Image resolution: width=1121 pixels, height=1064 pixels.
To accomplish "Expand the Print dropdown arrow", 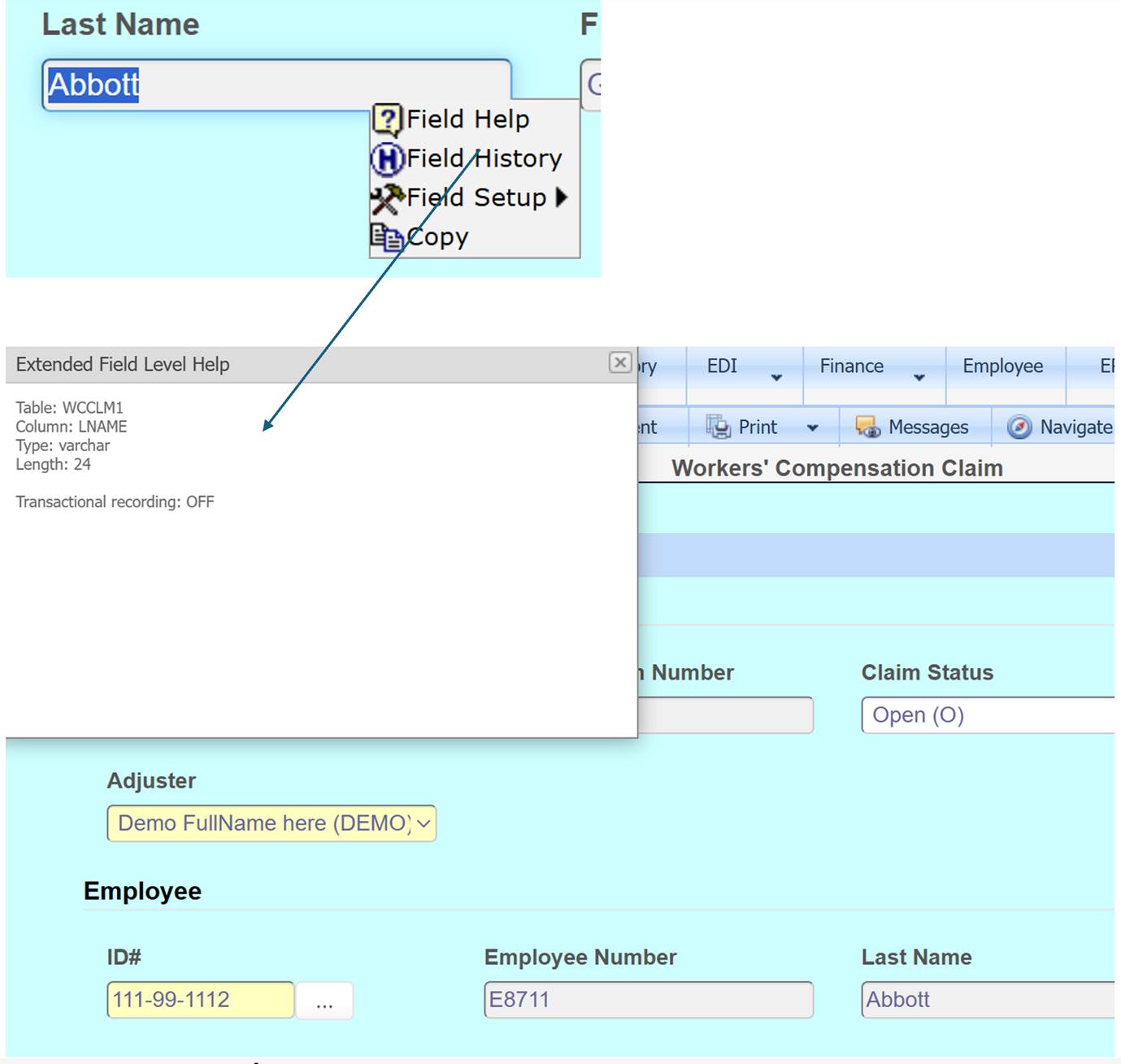I will tap(812, 428).
